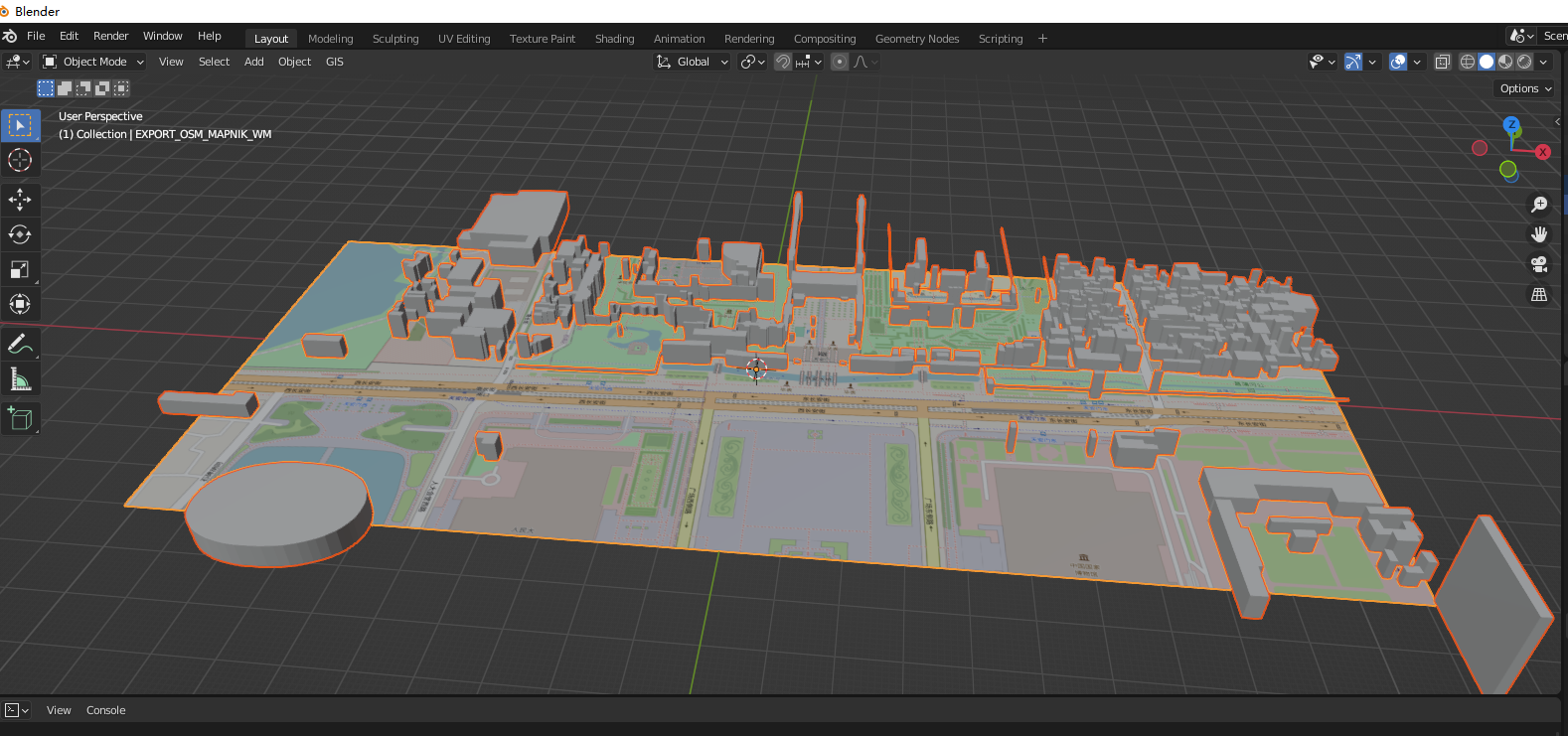Toggle viewport overlays button
Image resolution: width=1568 pixels, height=736 pixels.
pyautogui.click(x=1398, y=62)
